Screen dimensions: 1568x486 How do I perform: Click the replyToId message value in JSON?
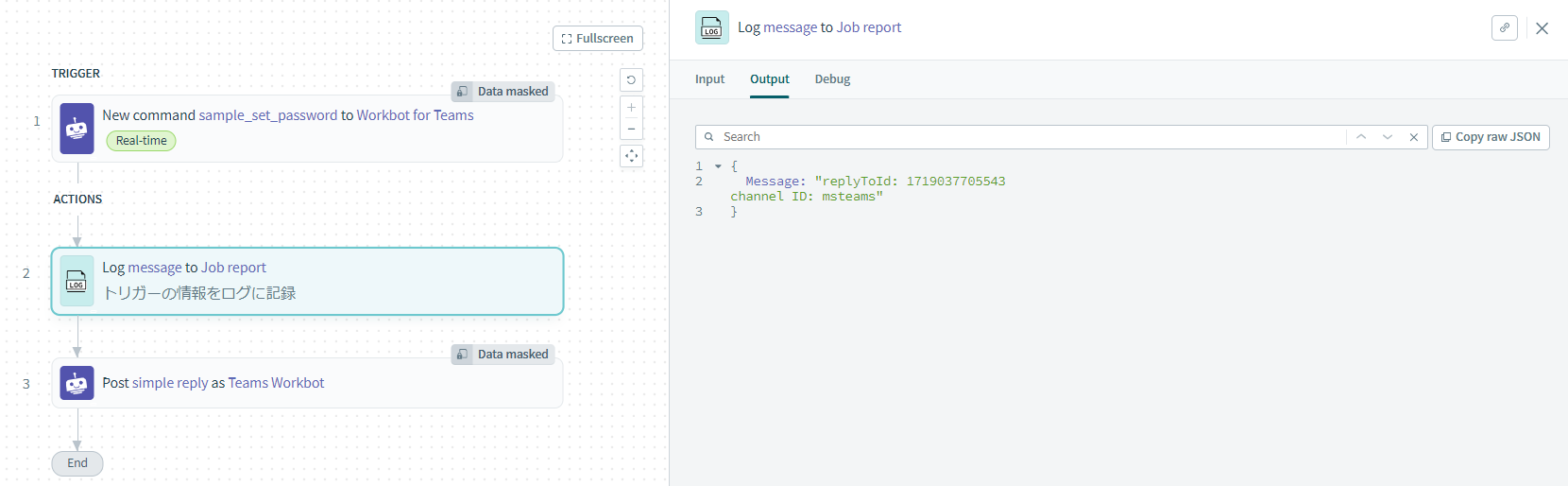pyautogui.click(x=910, y=182)
